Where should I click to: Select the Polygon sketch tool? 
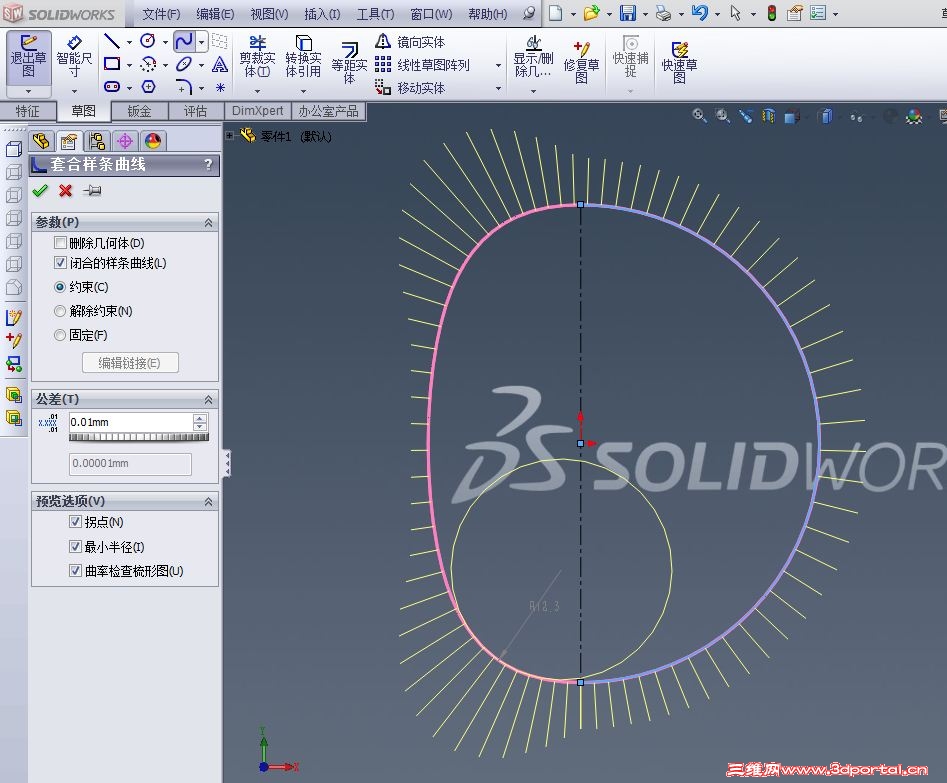[149, 87]
